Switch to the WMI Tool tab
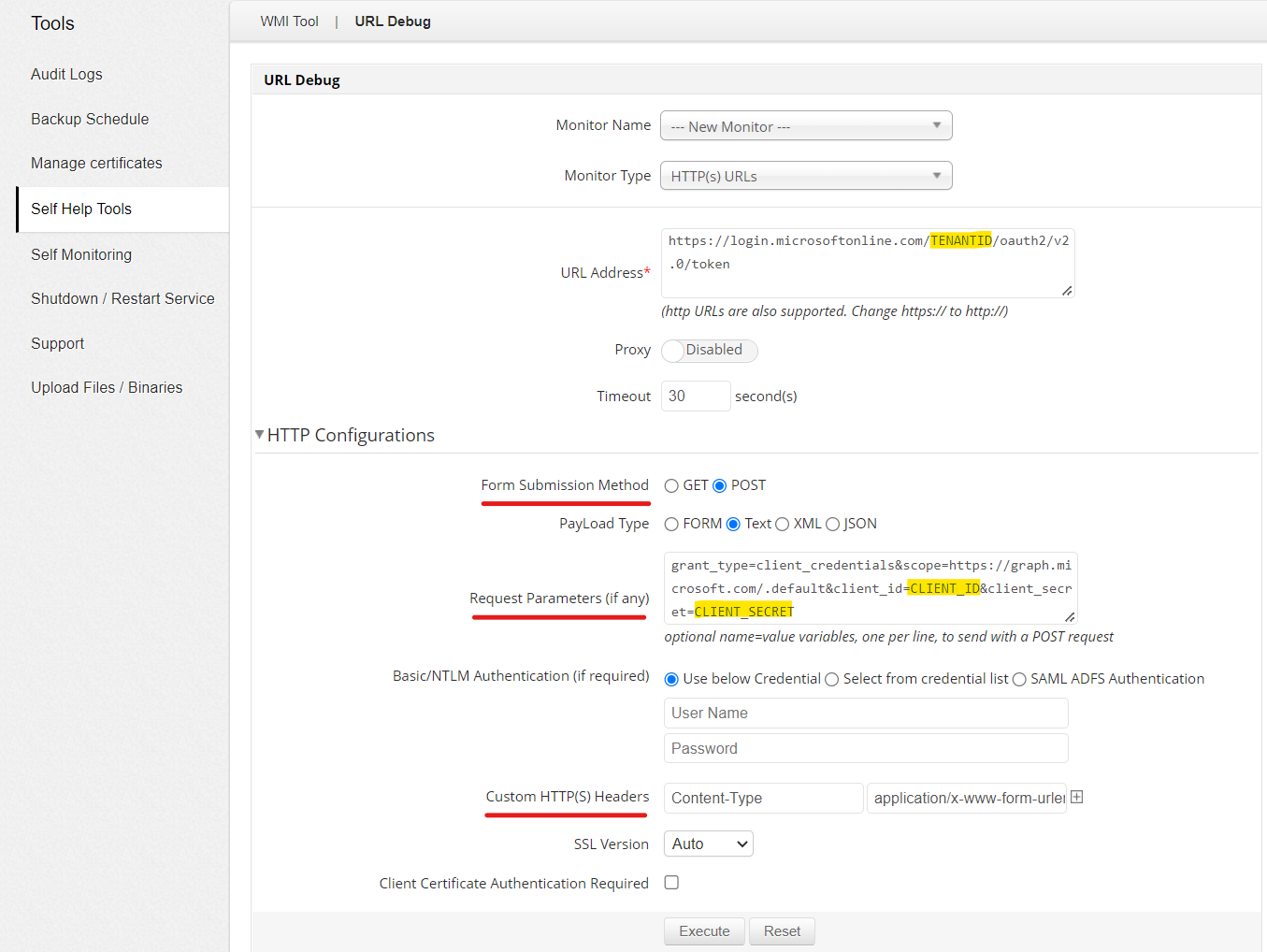The width and height of the screenshot is (1267, 952). (289, 22)
